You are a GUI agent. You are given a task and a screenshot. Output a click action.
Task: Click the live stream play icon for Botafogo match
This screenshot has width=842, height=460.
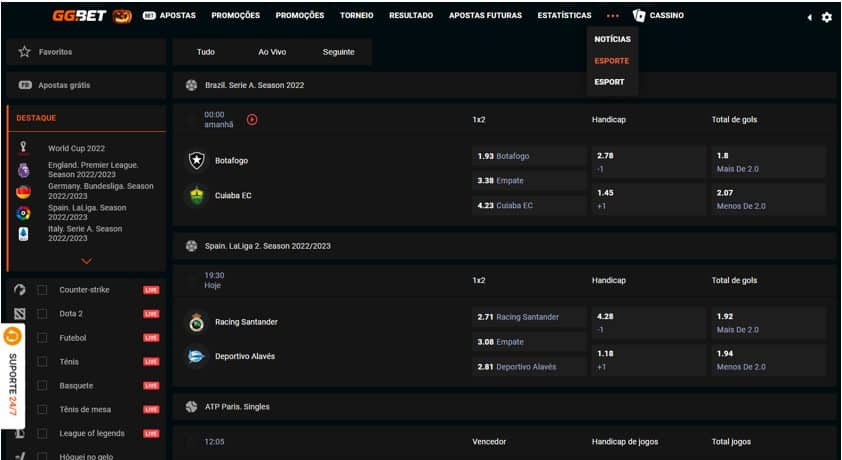[x=252, y=119]
